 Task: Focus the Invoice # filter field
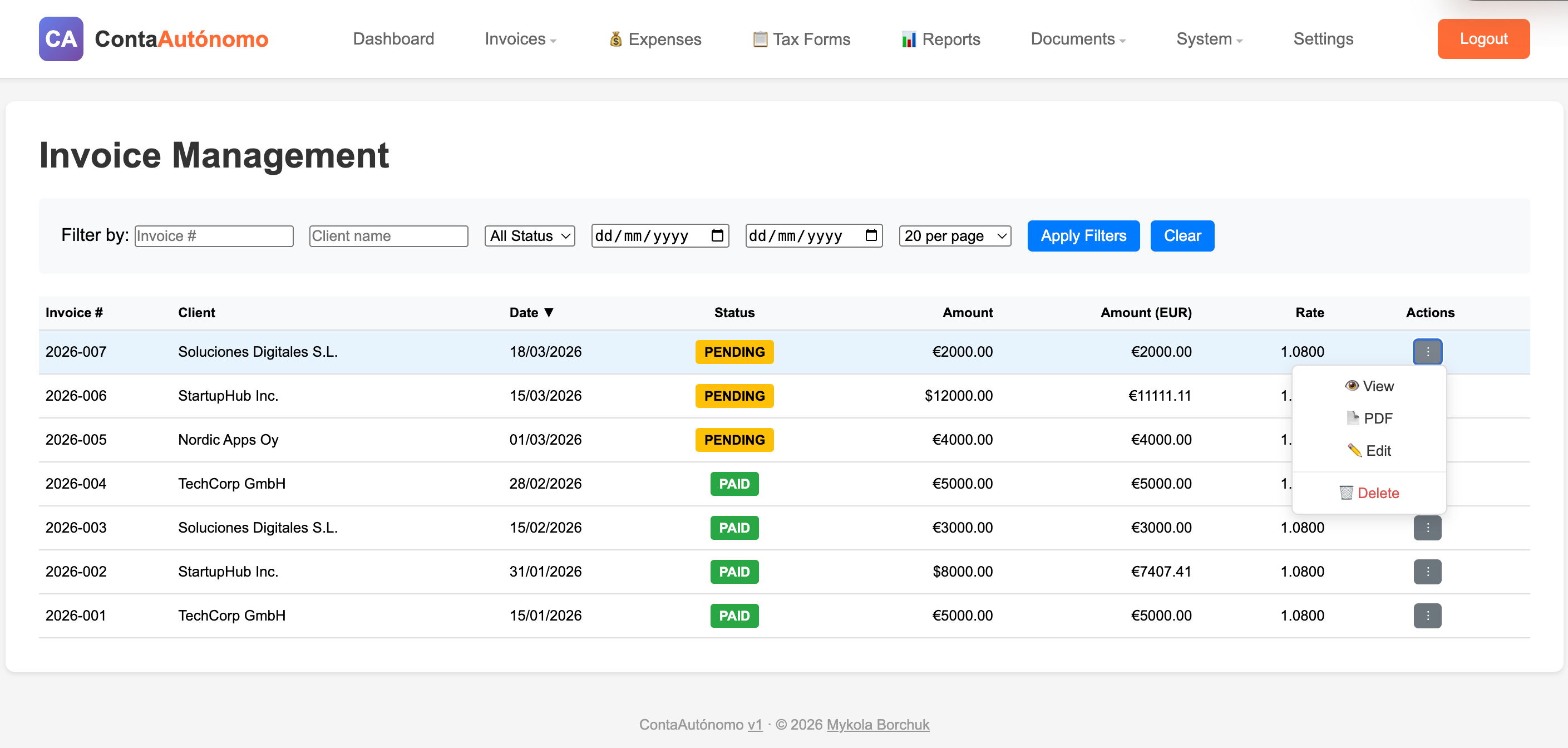coord(214,235)
